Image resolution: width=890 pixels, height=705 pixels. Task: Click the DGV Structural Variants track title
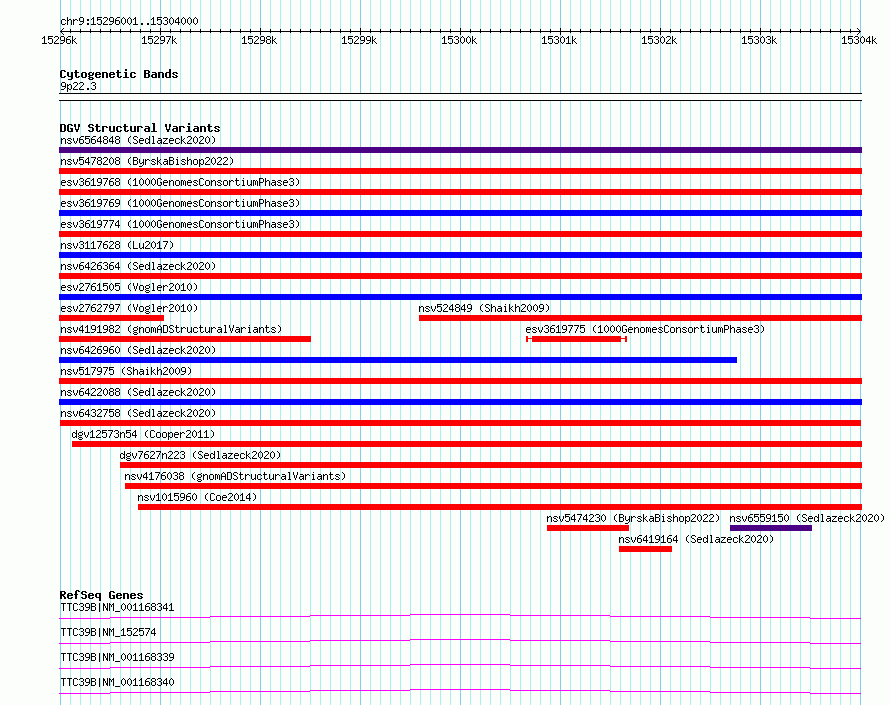tap(140, 128)
